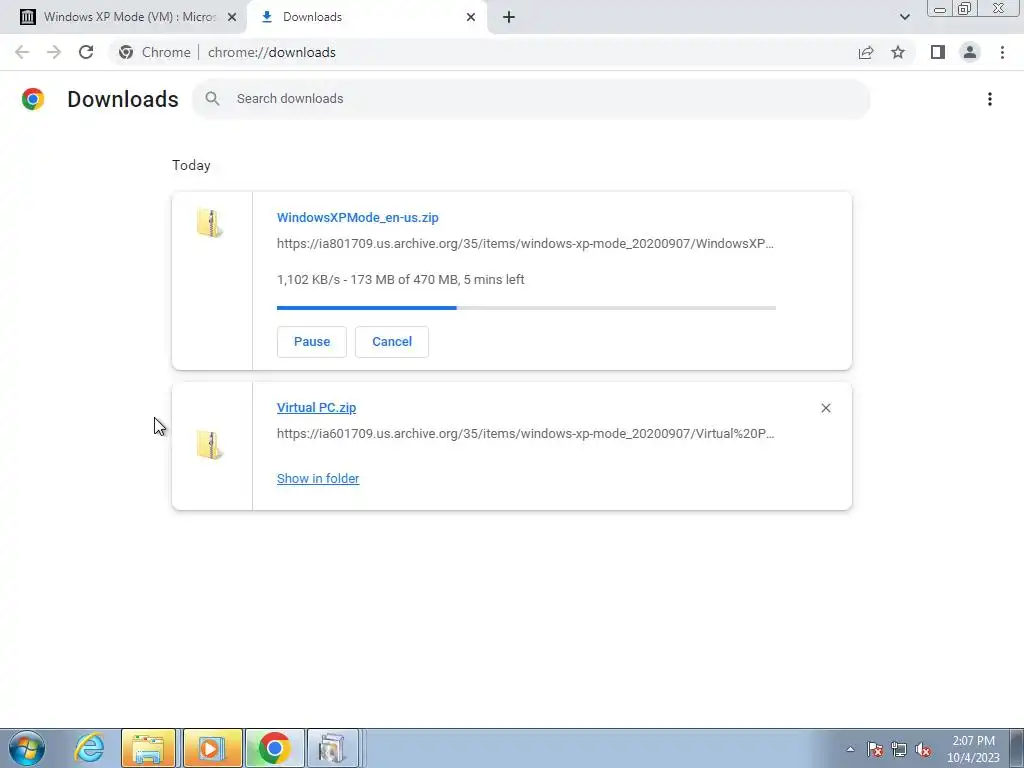Click the Chrome taskbar icon

[274, 748]
